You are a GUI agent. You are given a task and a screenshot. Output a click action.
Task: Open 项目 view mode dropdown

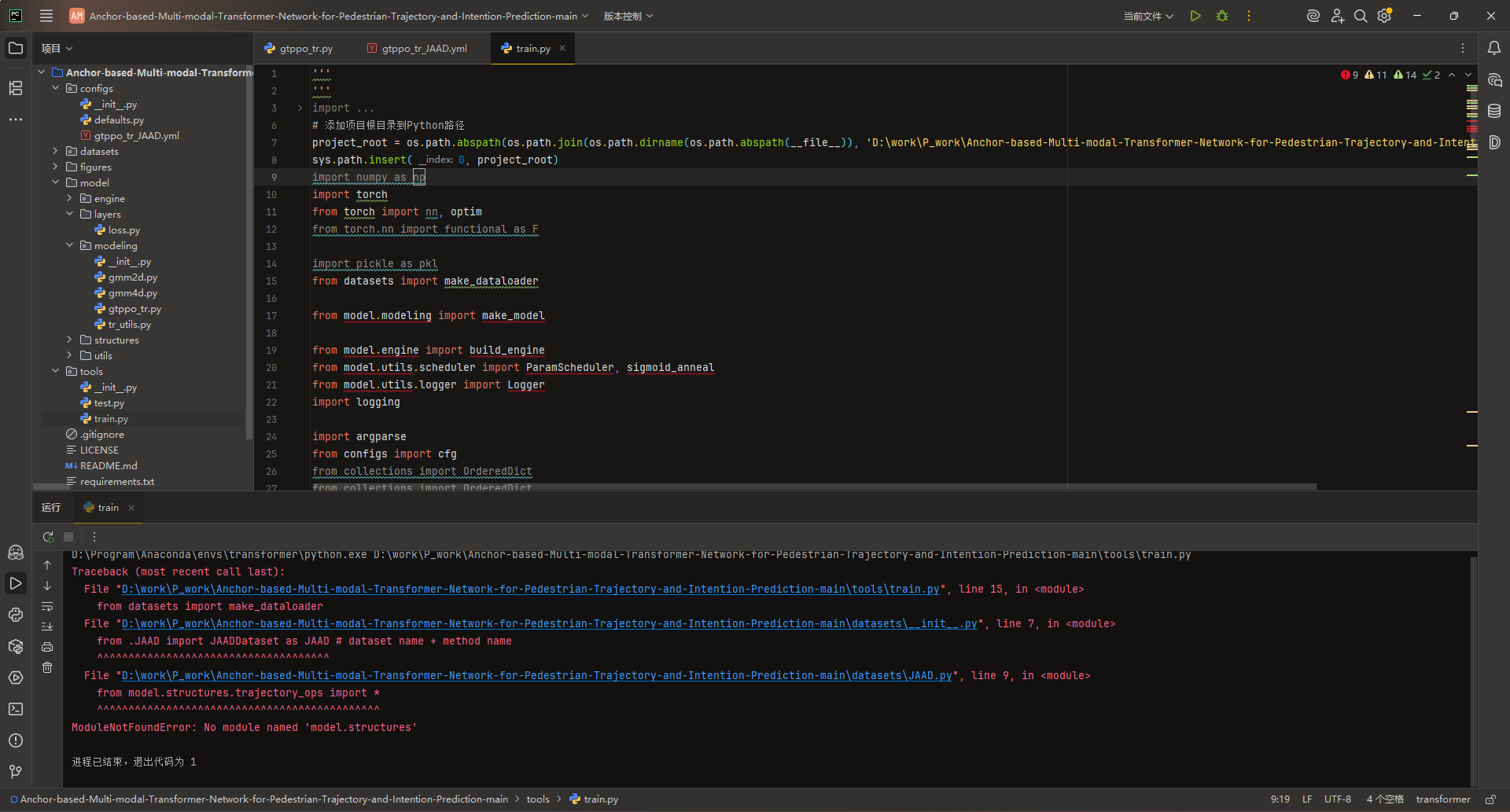click(57, 48)
